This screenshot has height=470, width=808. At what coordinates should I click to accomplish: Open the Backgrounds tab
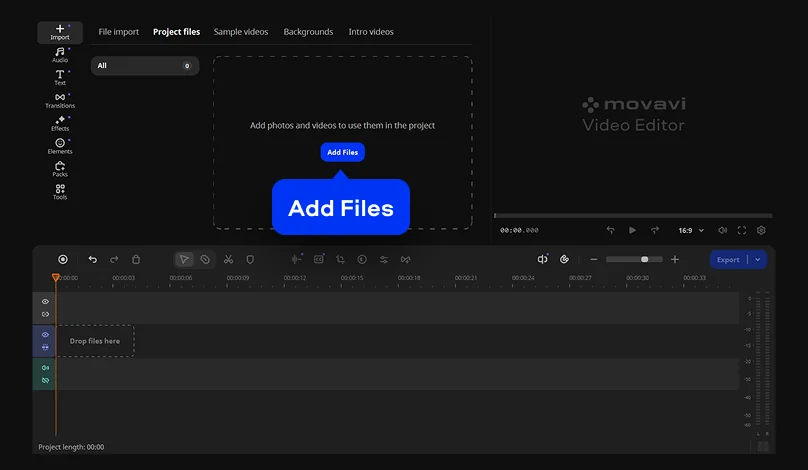point(308,32)
